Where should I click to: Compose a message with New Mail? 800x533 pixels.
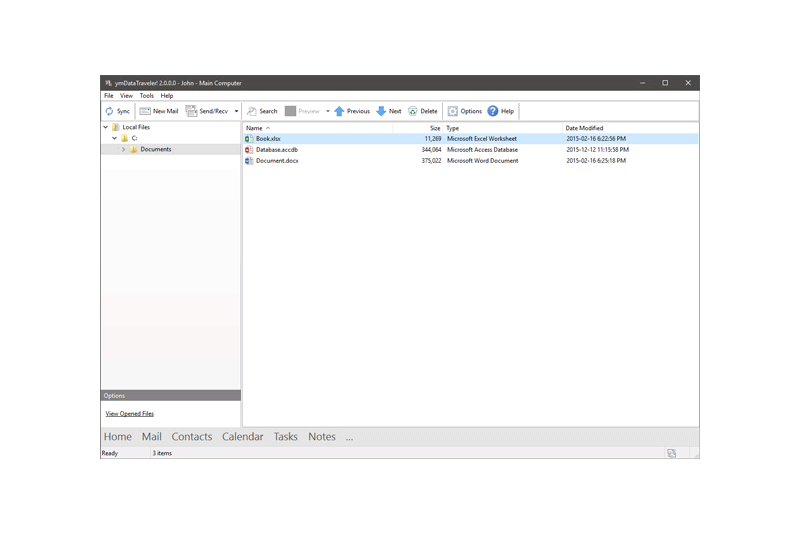click(159, 111)
